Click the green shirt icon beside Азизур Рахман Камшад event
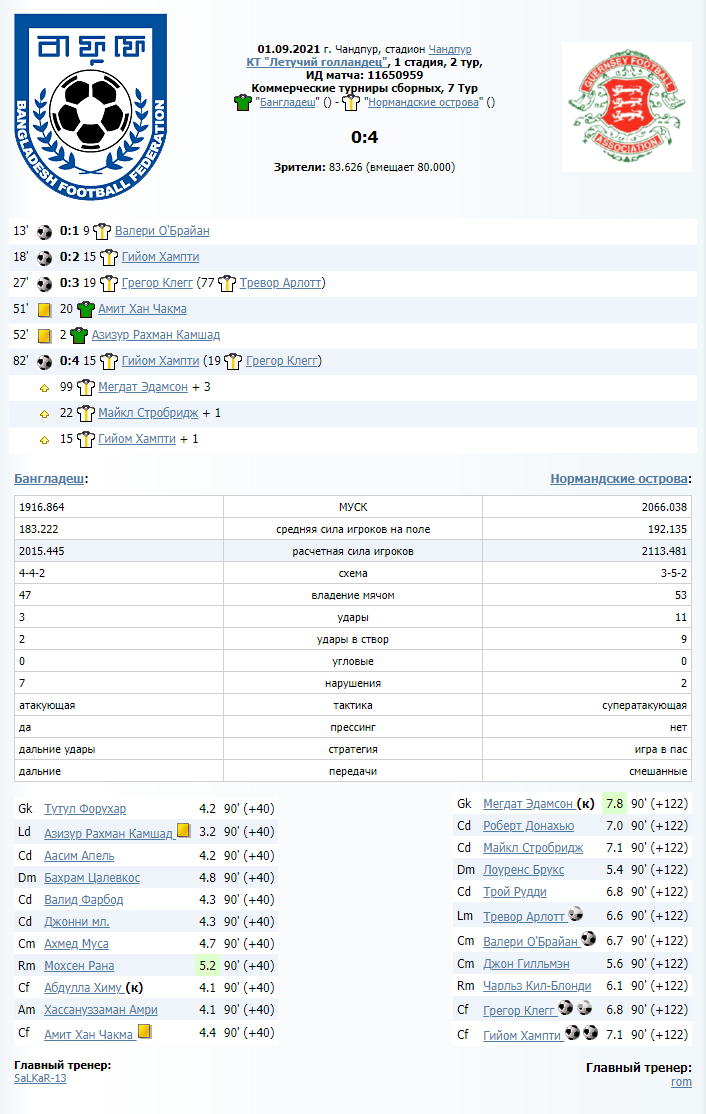Screen dimensions: 706x1114 (x=78, y=336)
